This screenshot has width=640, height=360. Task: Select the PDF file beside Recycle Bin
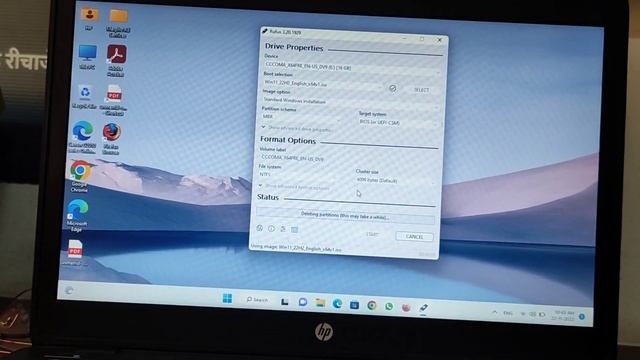pyautogui.click(x=113, y=100)
